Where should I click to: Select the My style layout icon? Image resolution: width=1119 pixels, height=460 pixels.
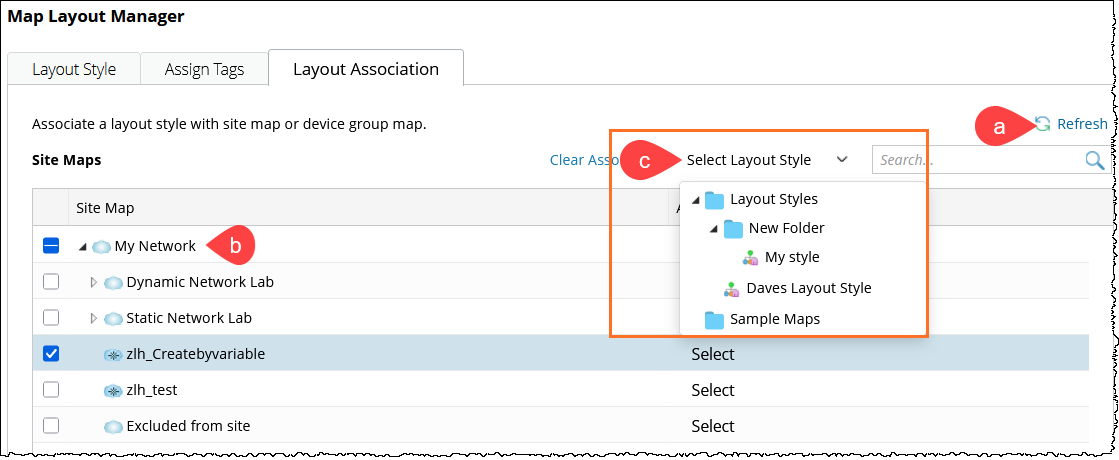pyautogui.click(x=750, y=258)
